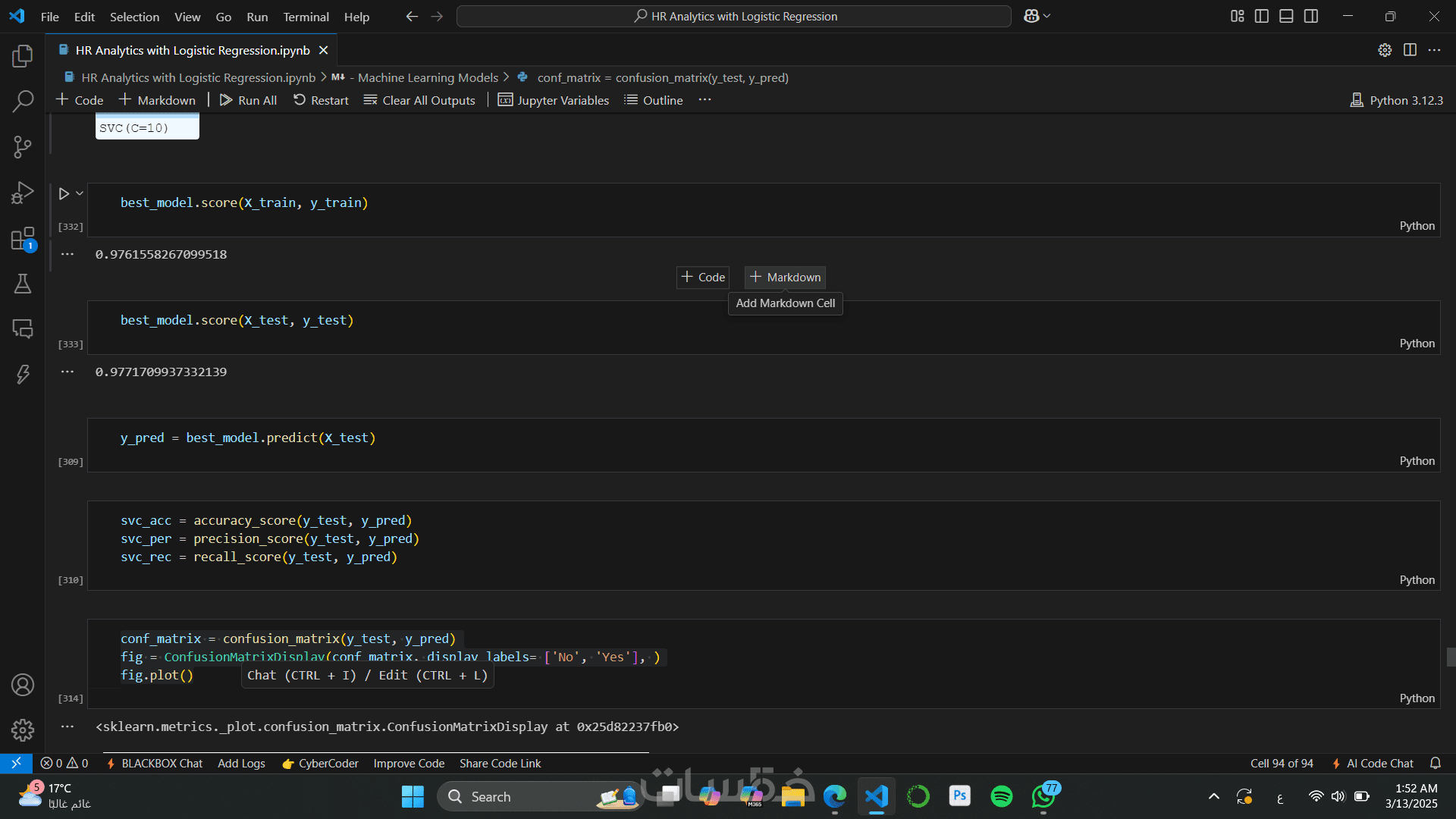
Task: Open Source Control view
Action: 23,146
